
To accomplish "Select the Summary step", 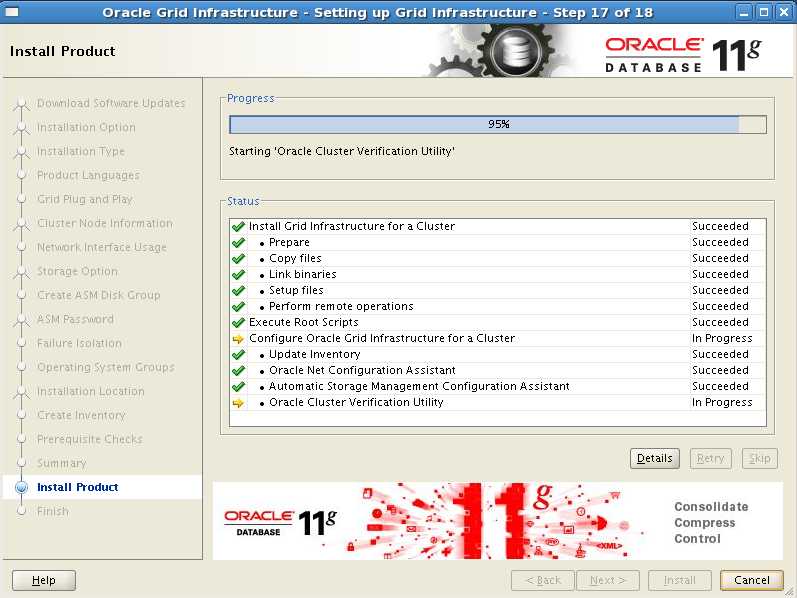I will [62, 463].
